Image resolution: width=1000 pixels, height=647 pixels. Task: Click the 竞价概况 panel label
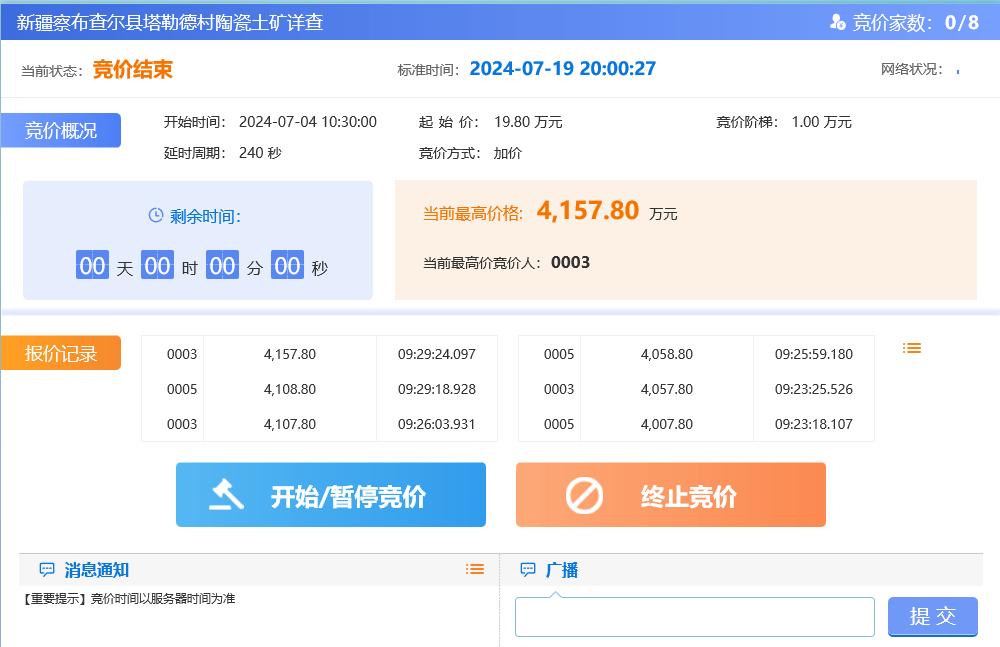pos(64,130)
